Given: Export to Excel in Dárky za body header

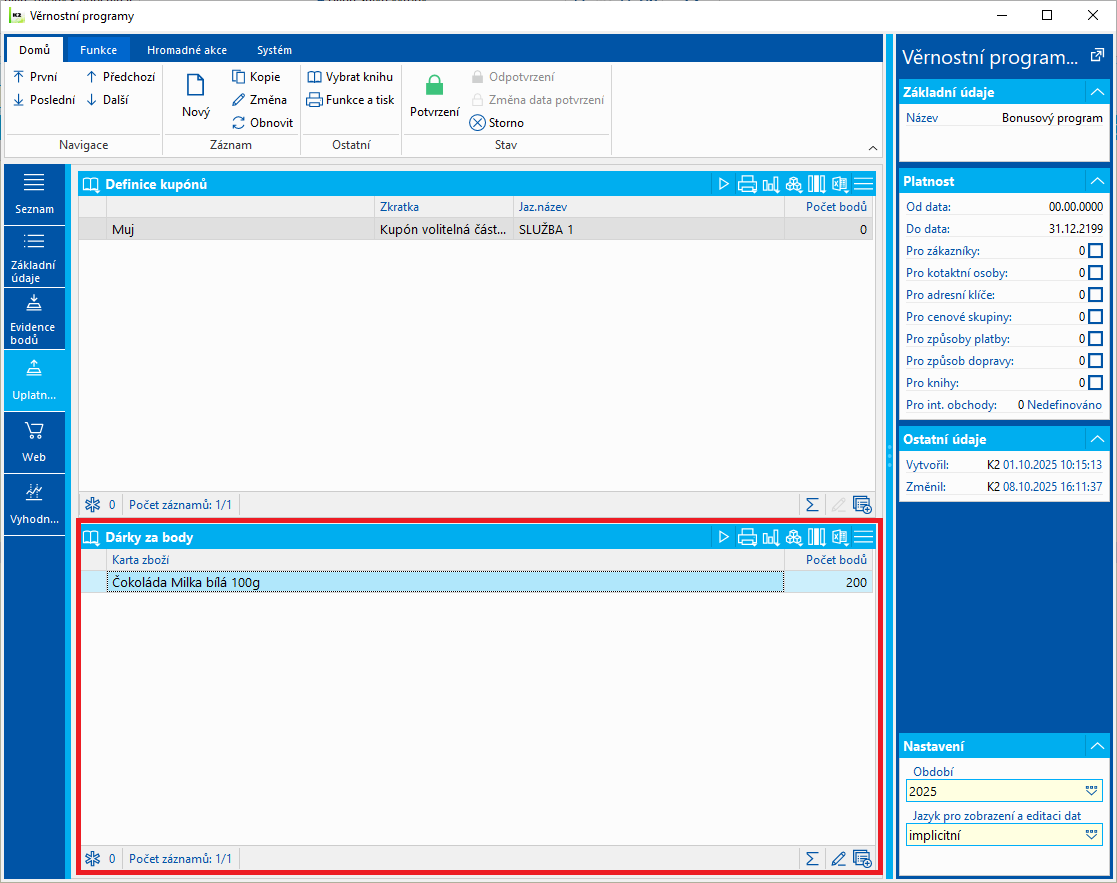Looking at the screenshot, I should (841, 537).
